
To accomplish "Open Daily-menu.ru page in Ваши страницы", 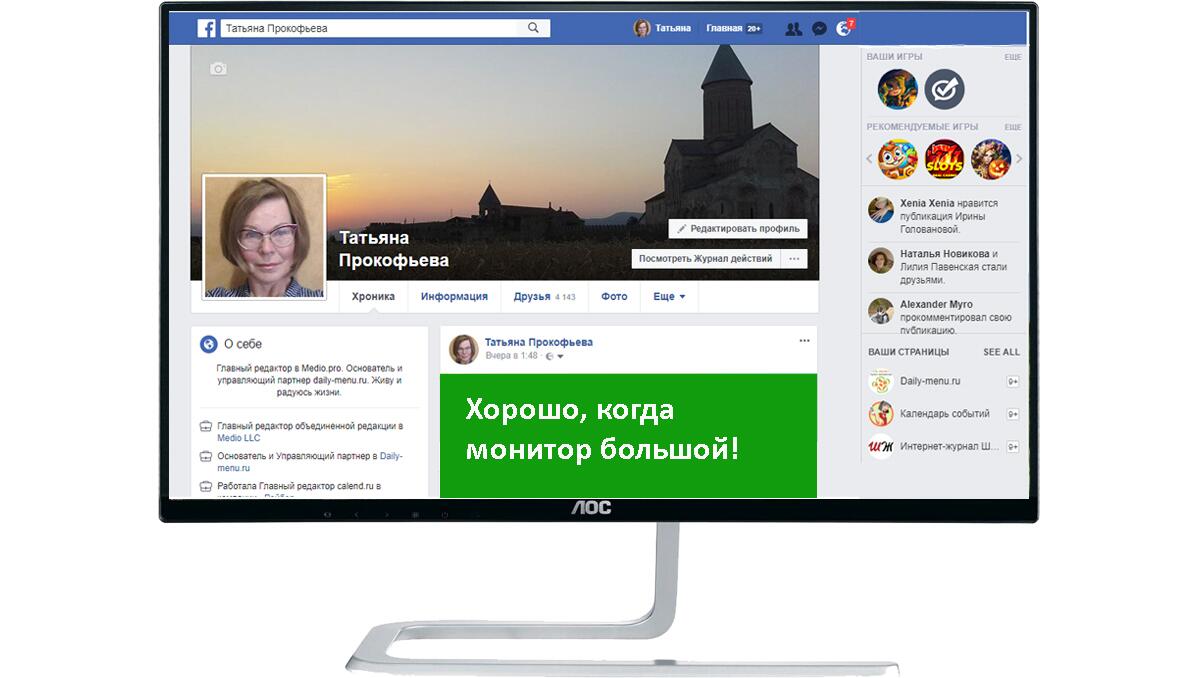I will point(930,381).
